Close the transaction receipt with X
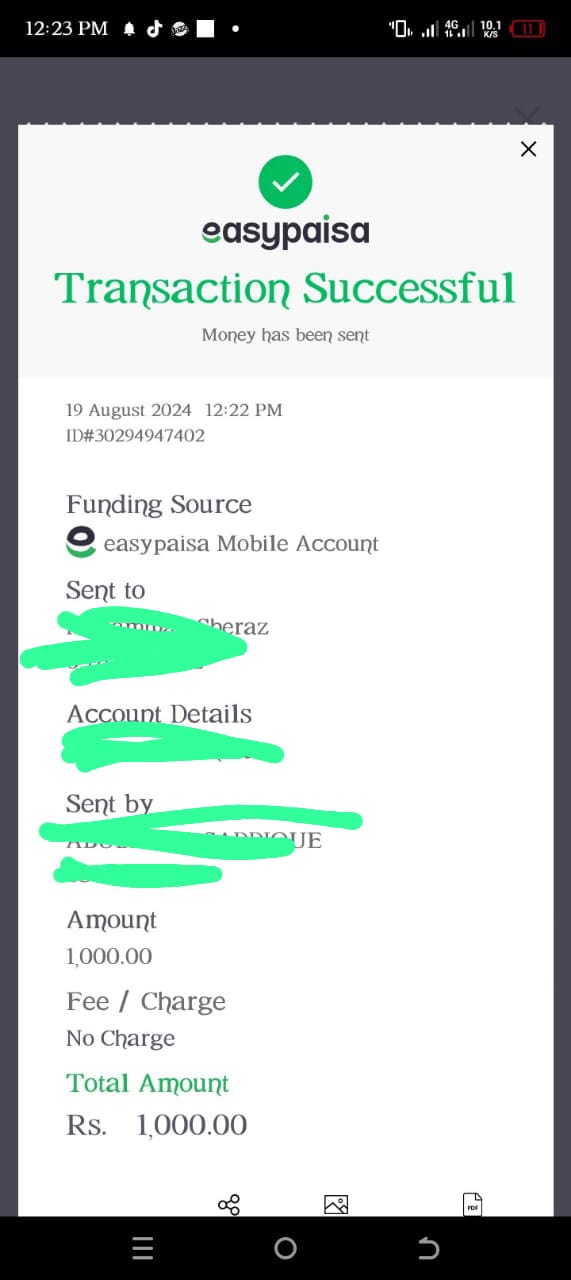Screen dimensions: 571x1280 click(529, 149)
